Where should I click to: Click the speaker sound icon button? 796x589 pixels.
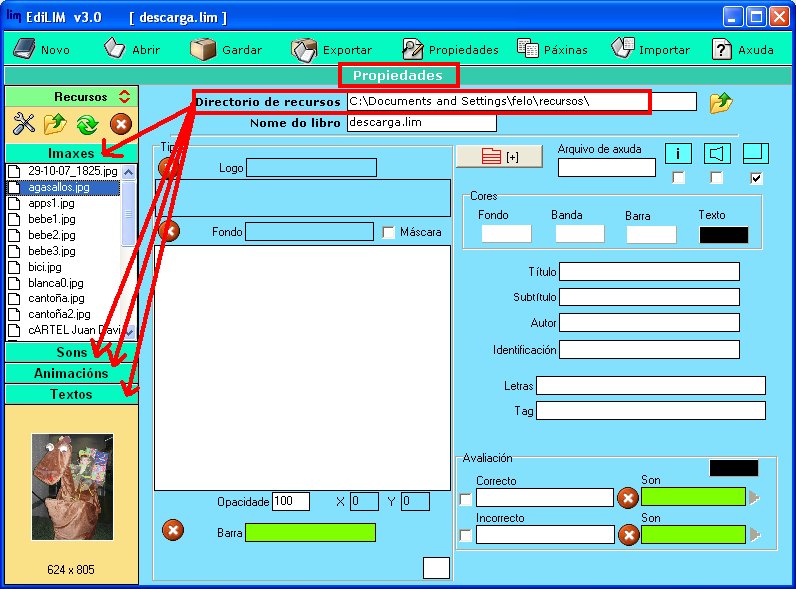click(718, 153)
